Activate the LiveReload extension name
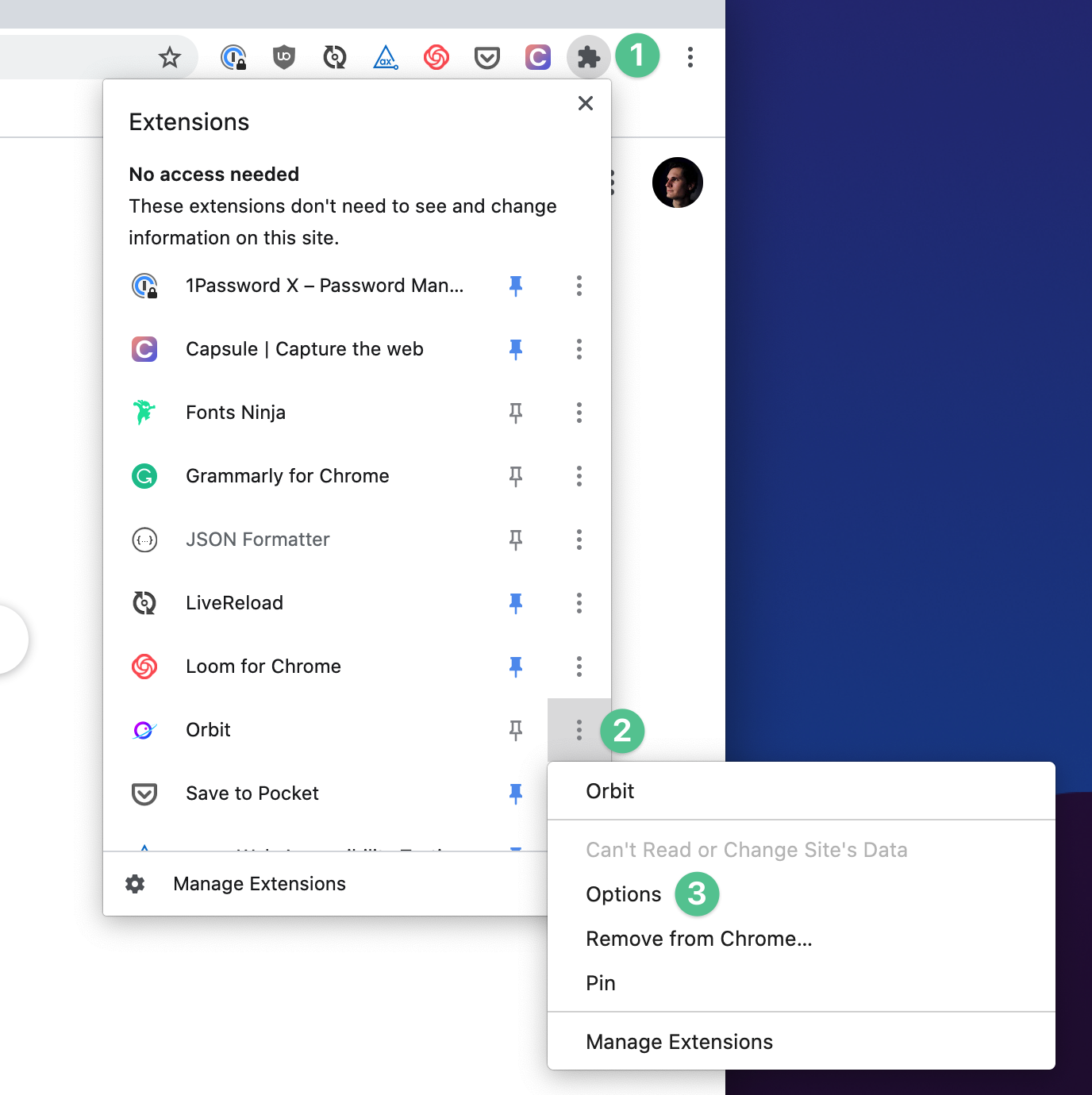 [234, 603]
